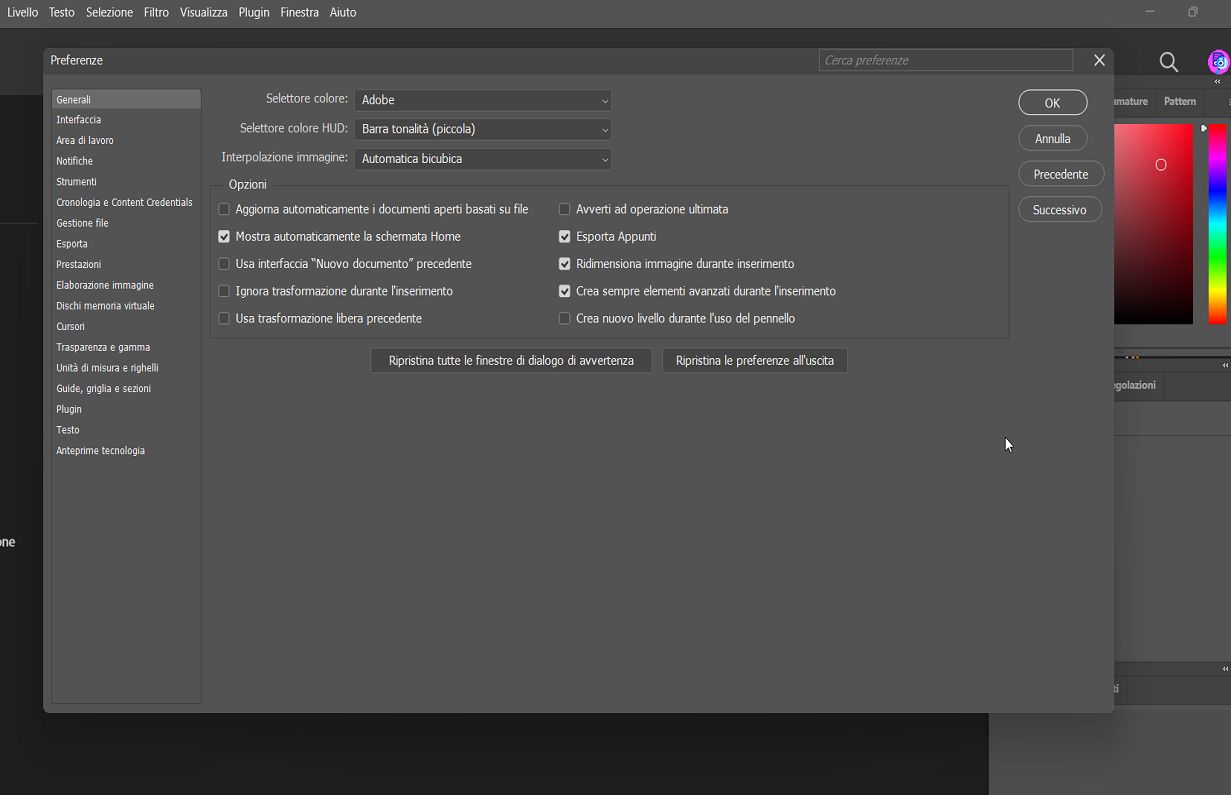The width and height of the screenshot is (1231, 795).
Task: Open the Finestra menu
Action: point(300,12)
